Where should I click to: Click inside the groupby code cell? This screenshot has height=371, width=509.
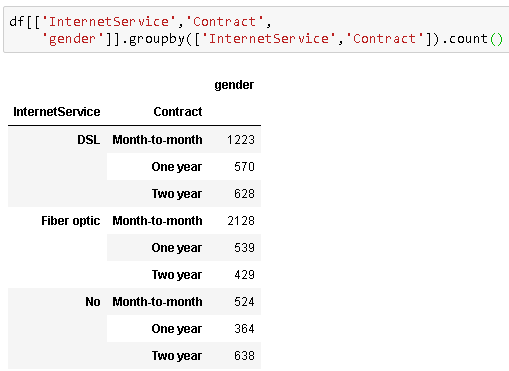256,30
